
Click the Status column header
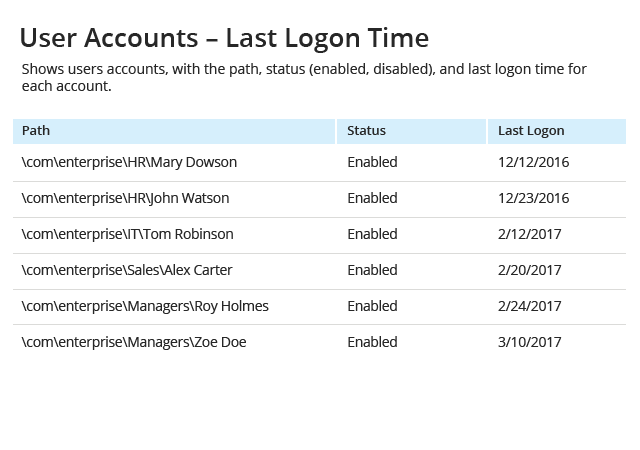[x=411, y=131]
